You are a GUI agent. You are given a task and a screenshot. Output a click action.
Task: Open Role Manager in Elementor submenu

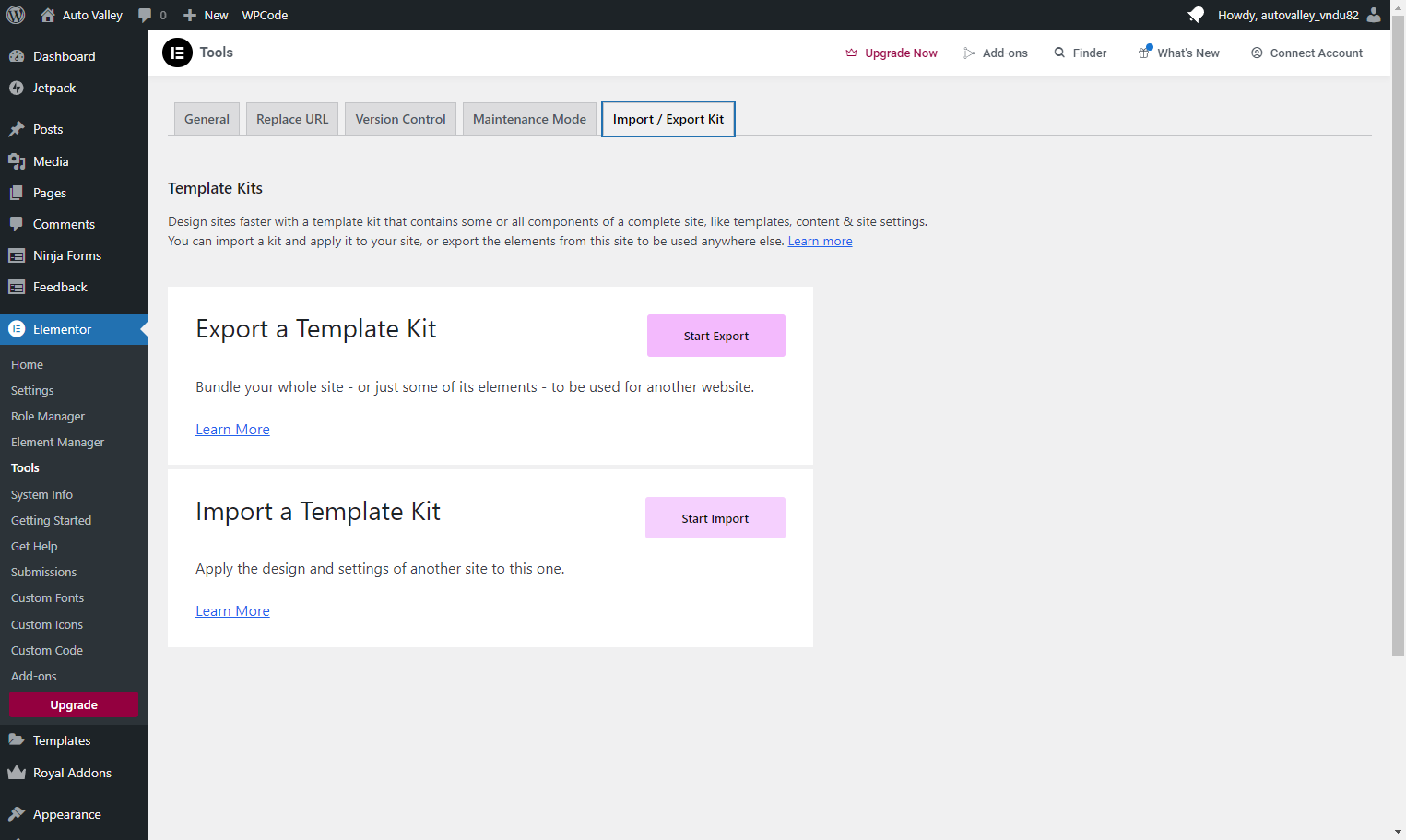tap(48, 417)
